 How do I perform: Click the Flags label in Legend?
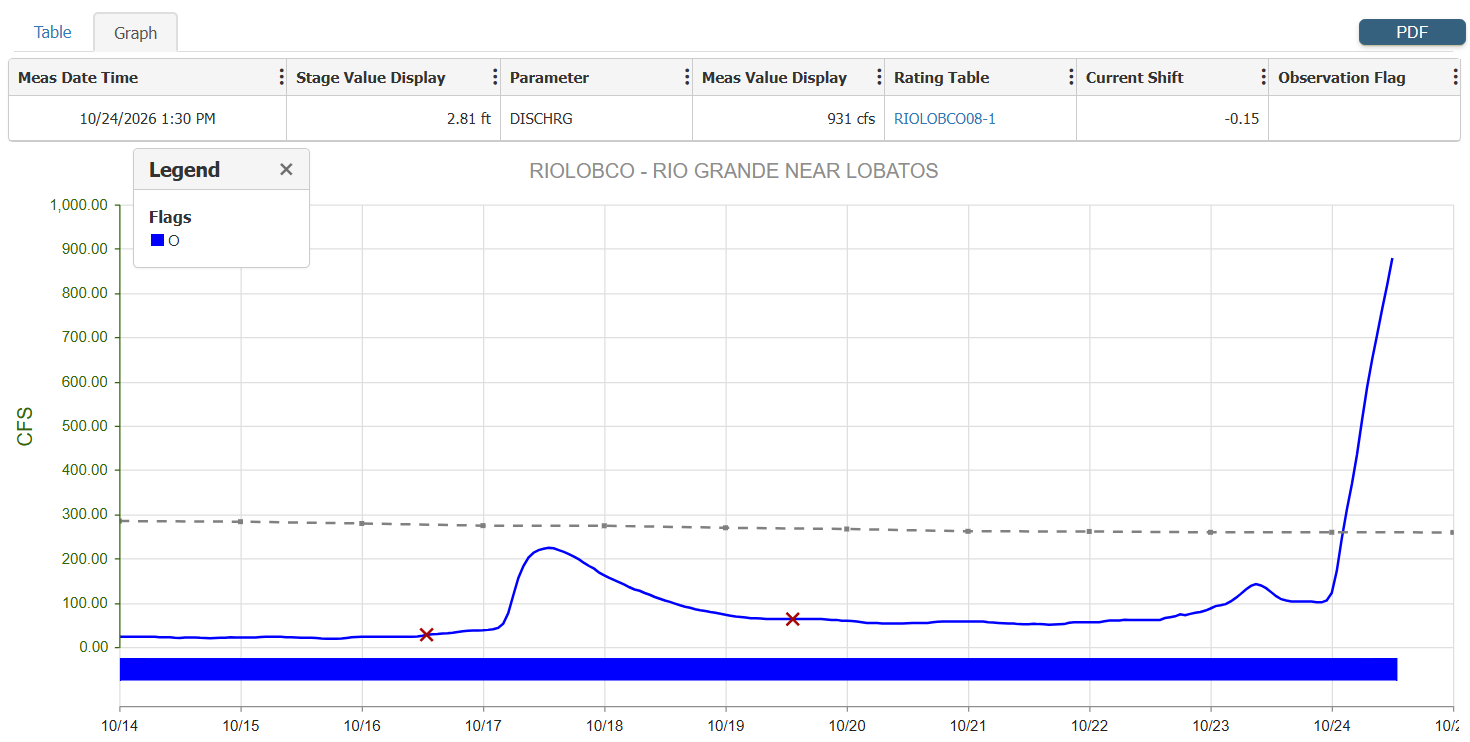pos(170,217)
